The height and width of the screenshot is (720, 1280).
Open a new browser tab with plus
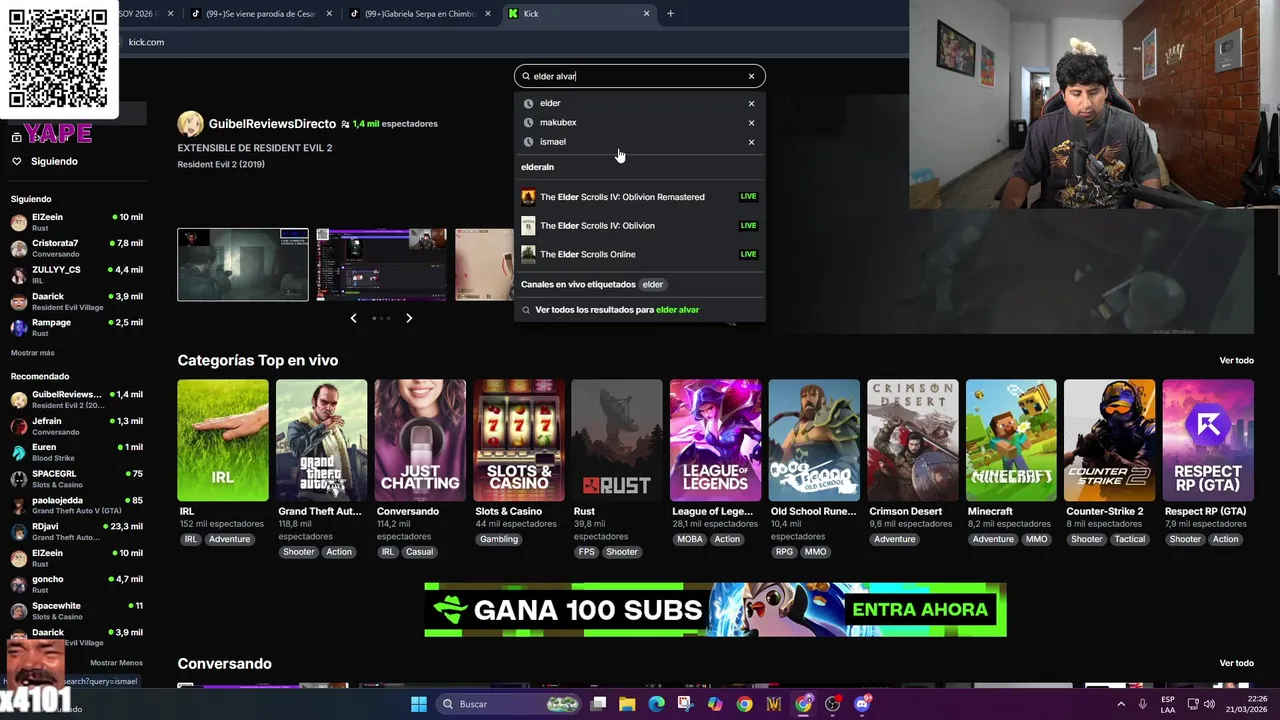click(670, 14)
